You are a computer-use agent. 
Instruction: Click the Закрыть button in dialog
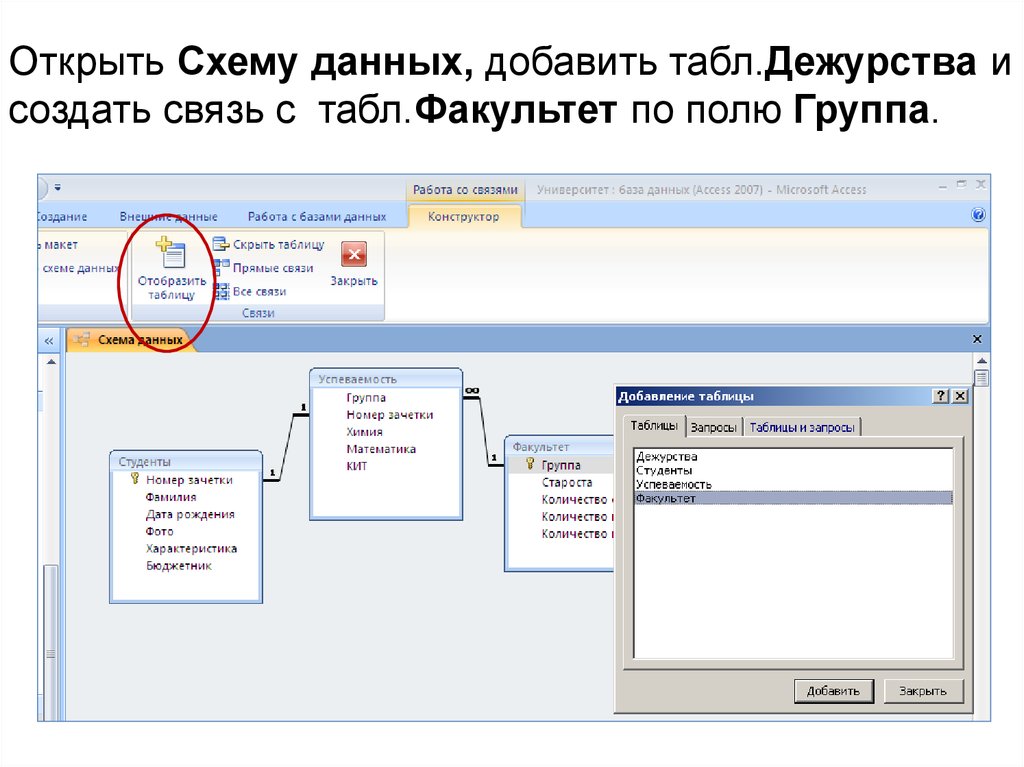click(923, 691)
